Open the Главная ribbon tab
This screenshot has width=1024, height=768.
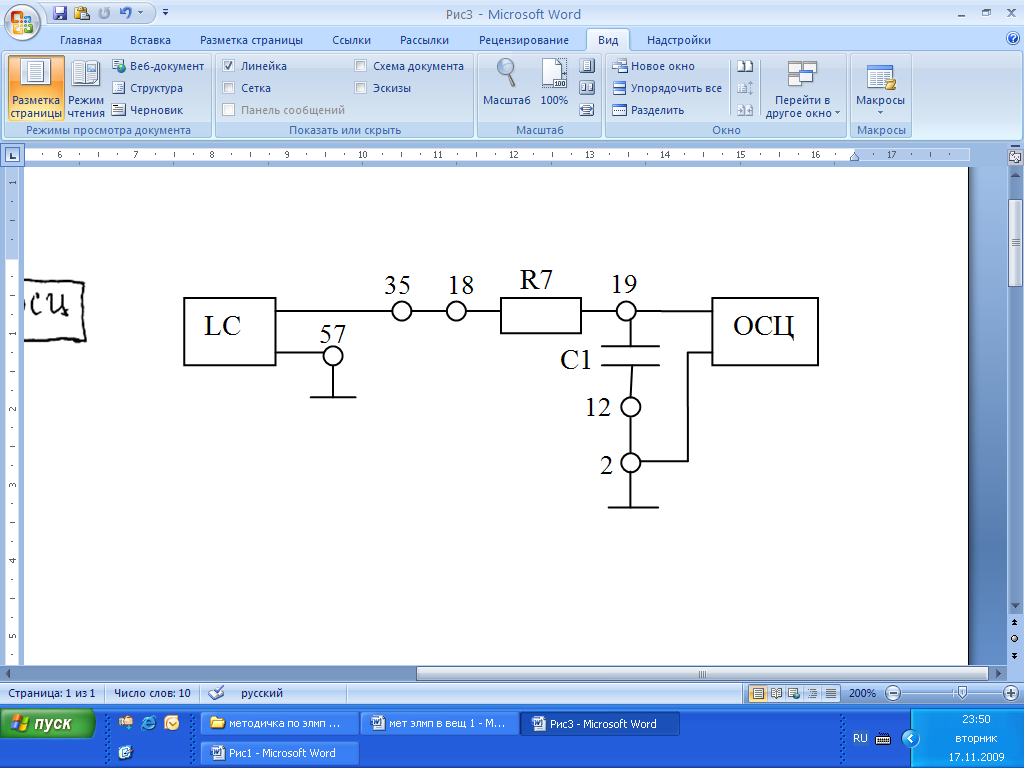[81, 40]
